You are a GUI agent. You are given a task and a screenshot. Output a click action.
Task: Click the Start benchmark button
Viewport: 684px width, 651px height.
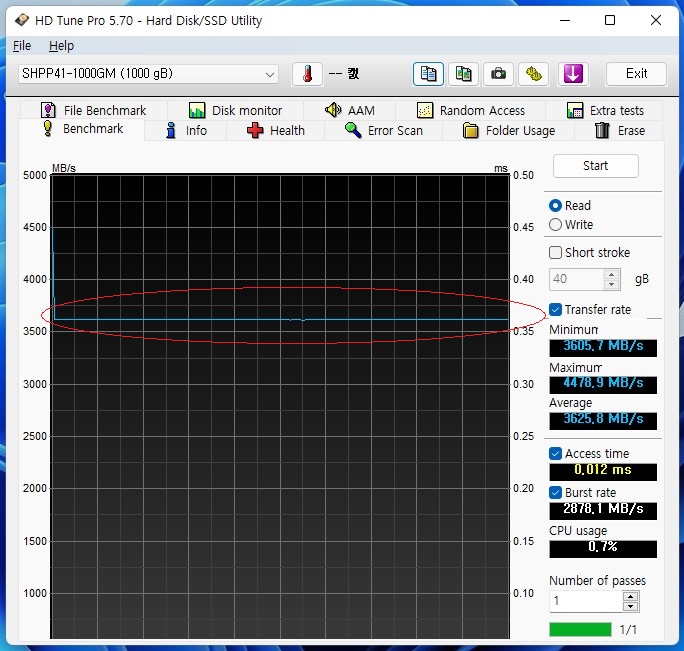595,166
